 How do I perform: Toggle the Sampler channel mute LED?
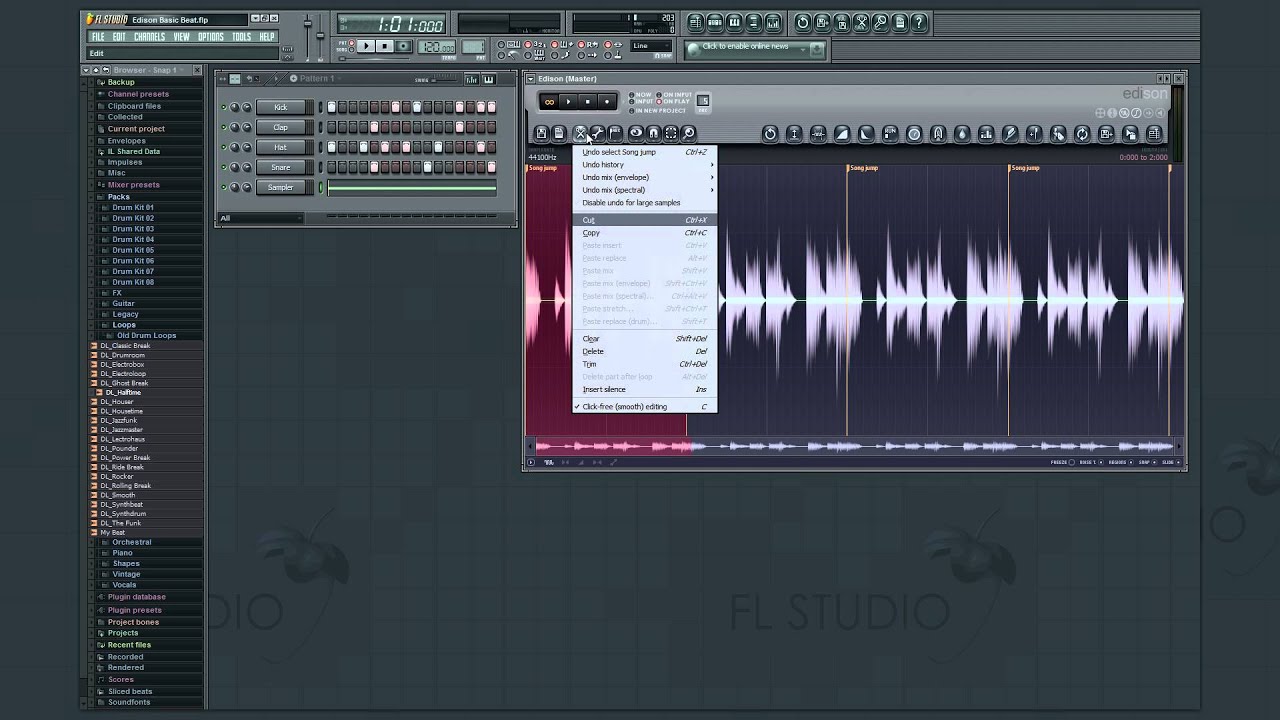pos(224,187)
